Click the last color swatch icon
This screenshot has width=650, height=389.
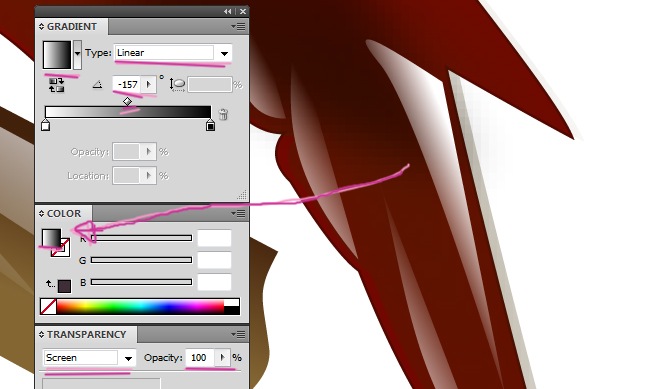pos(64,286)
